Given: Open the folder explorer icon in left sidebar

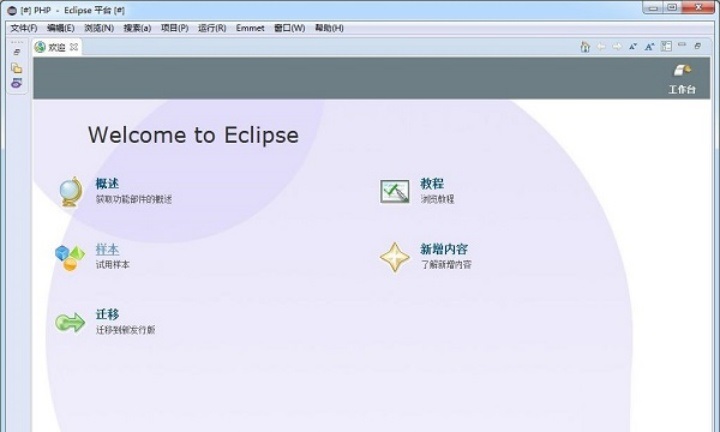Looking at the screenshot, I should point(17,68).
